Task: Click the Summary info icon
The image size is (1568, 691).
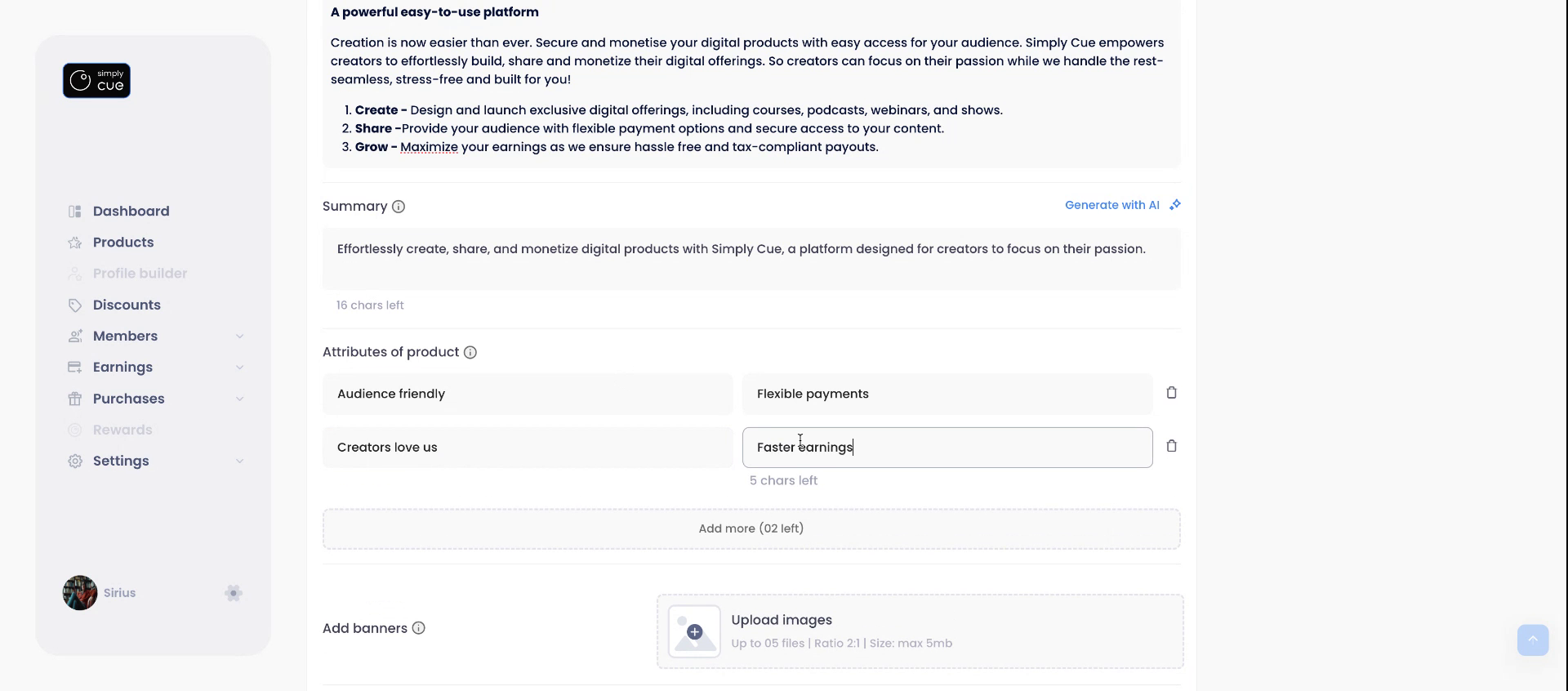Action: point(399,207)
